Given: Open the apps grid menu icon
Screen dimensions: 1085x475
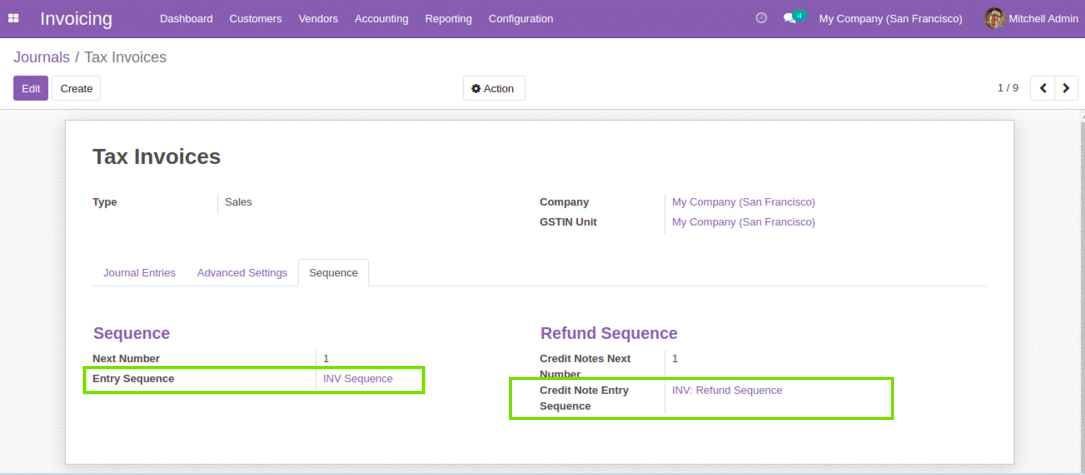Looking at the screenshot, I should [x=13, y=19].
